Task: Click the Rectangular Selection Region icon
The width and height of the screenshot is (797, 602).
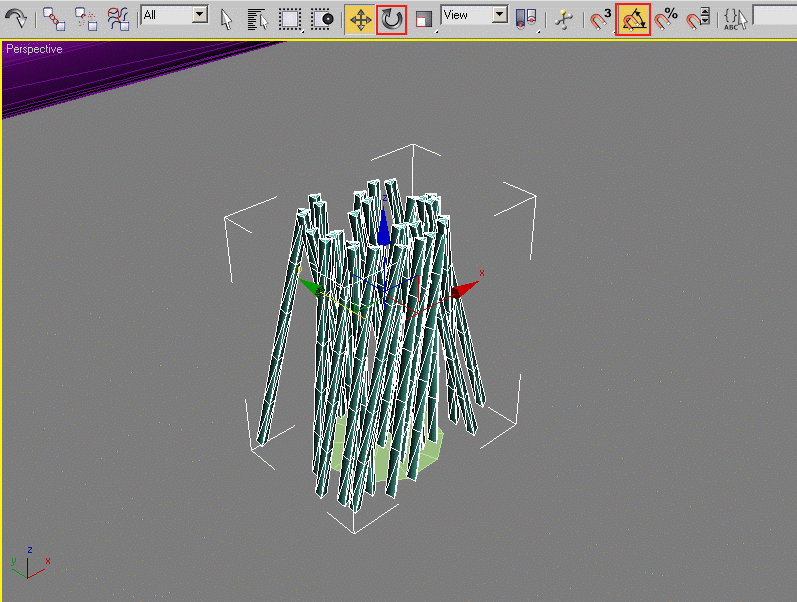Action: tap(290, 19)
